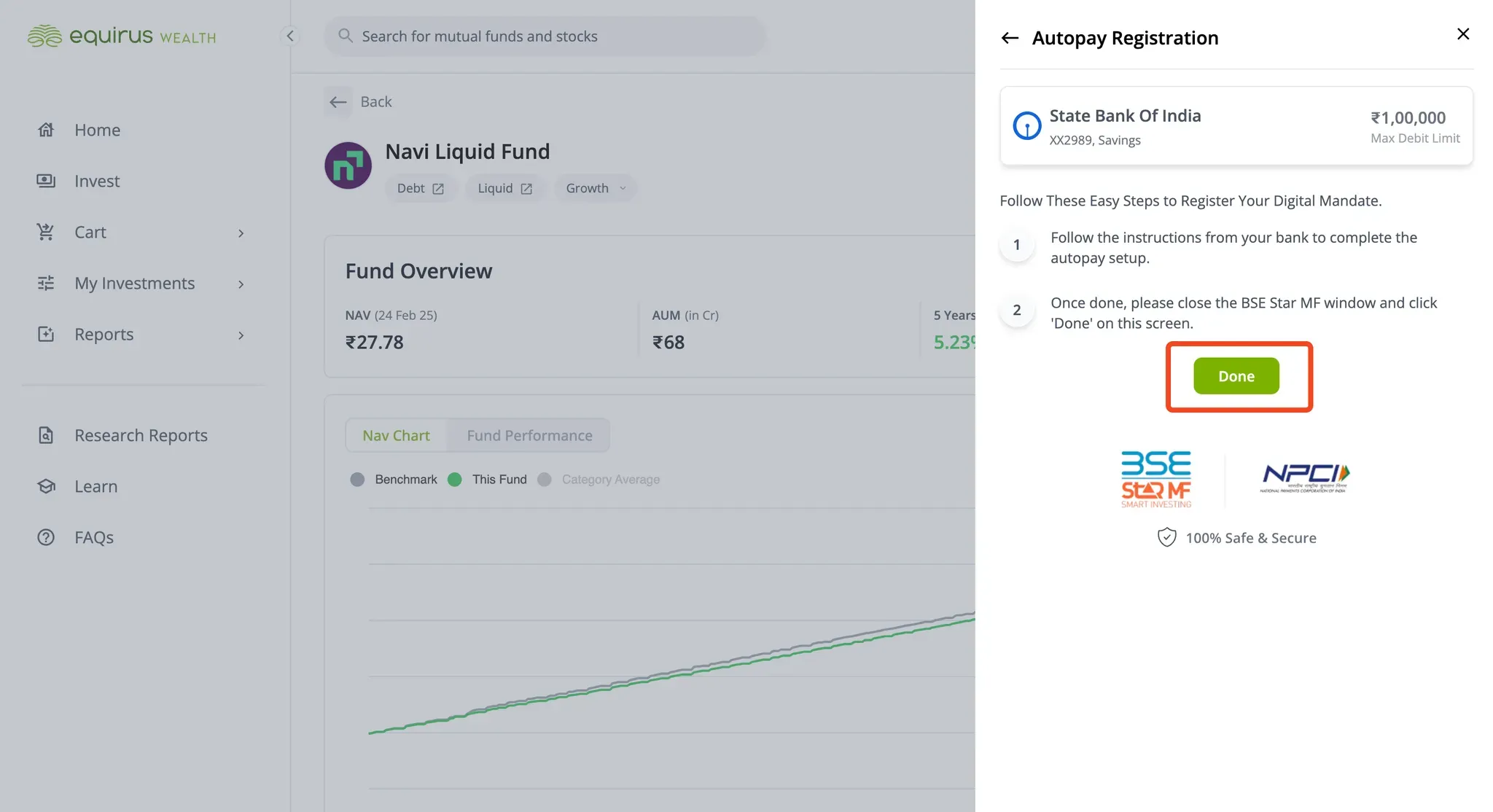Open the Debt external link icon
The width and height of the screenshot is (1493, 812).
coord(438,189)
